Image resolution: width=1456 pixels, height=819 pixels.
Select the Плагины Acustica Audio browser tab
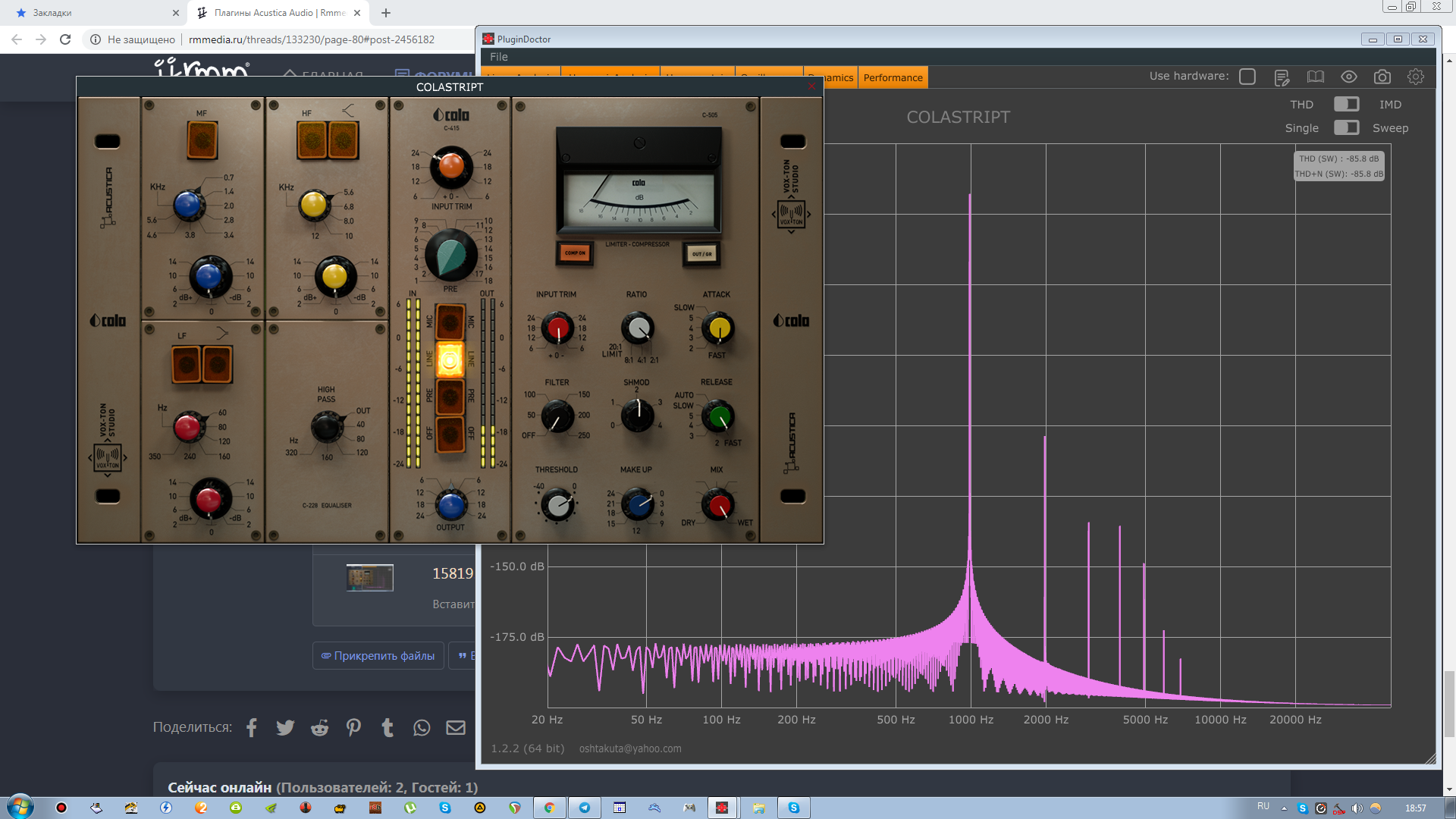click(279, 13)
